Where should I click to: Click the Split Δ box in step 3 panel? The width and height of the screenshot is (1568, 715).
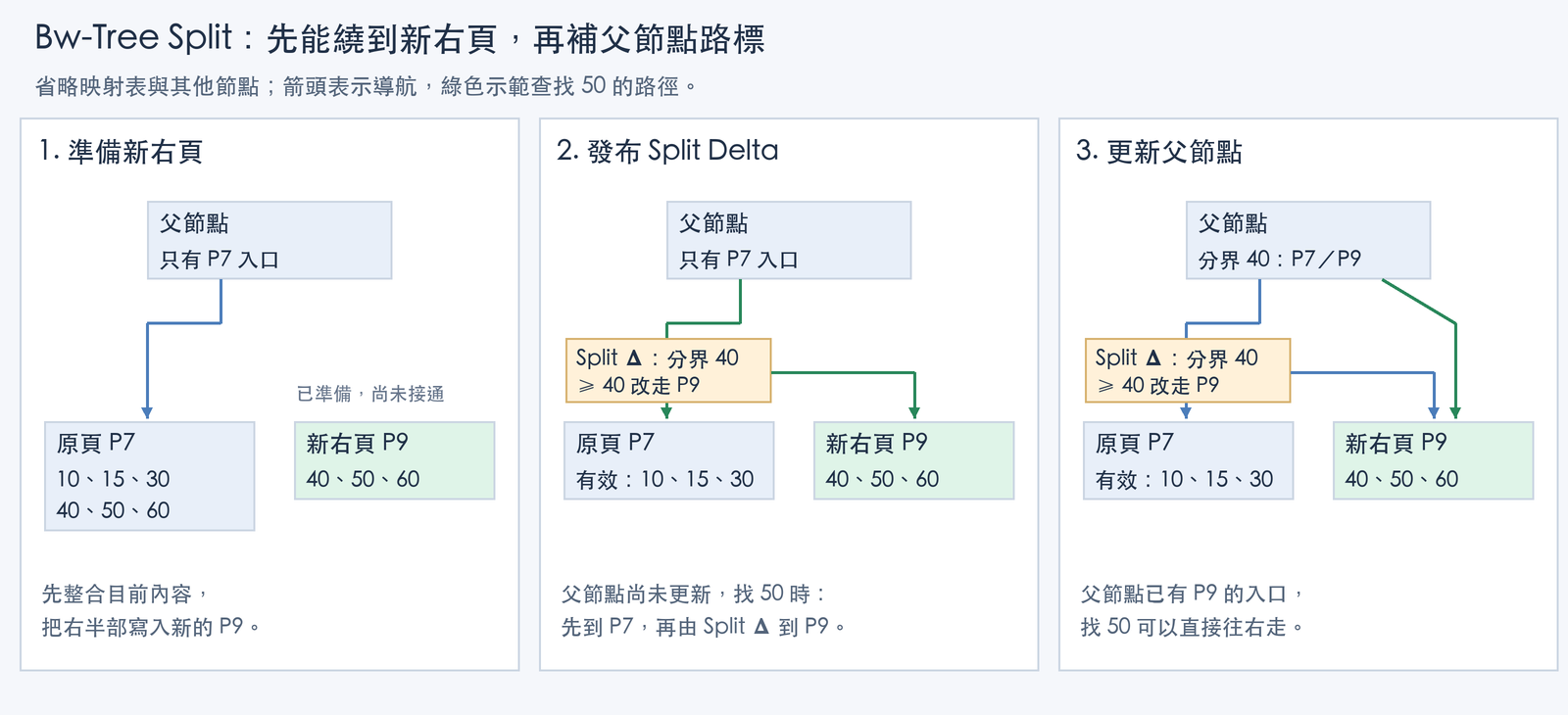(1188, 370)
